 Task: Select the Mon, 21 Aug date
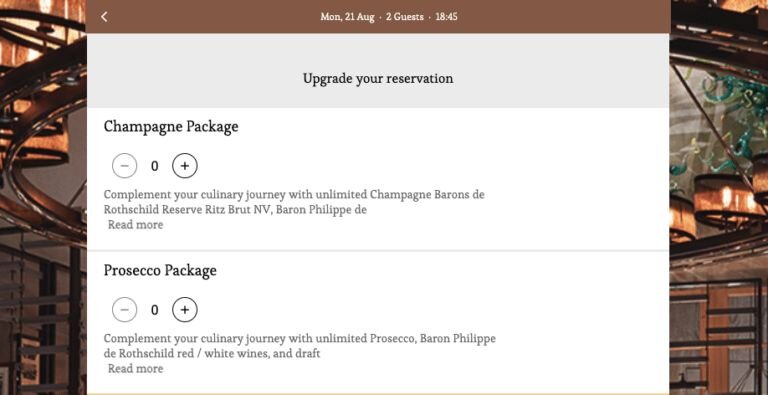[x=347, y=17]
